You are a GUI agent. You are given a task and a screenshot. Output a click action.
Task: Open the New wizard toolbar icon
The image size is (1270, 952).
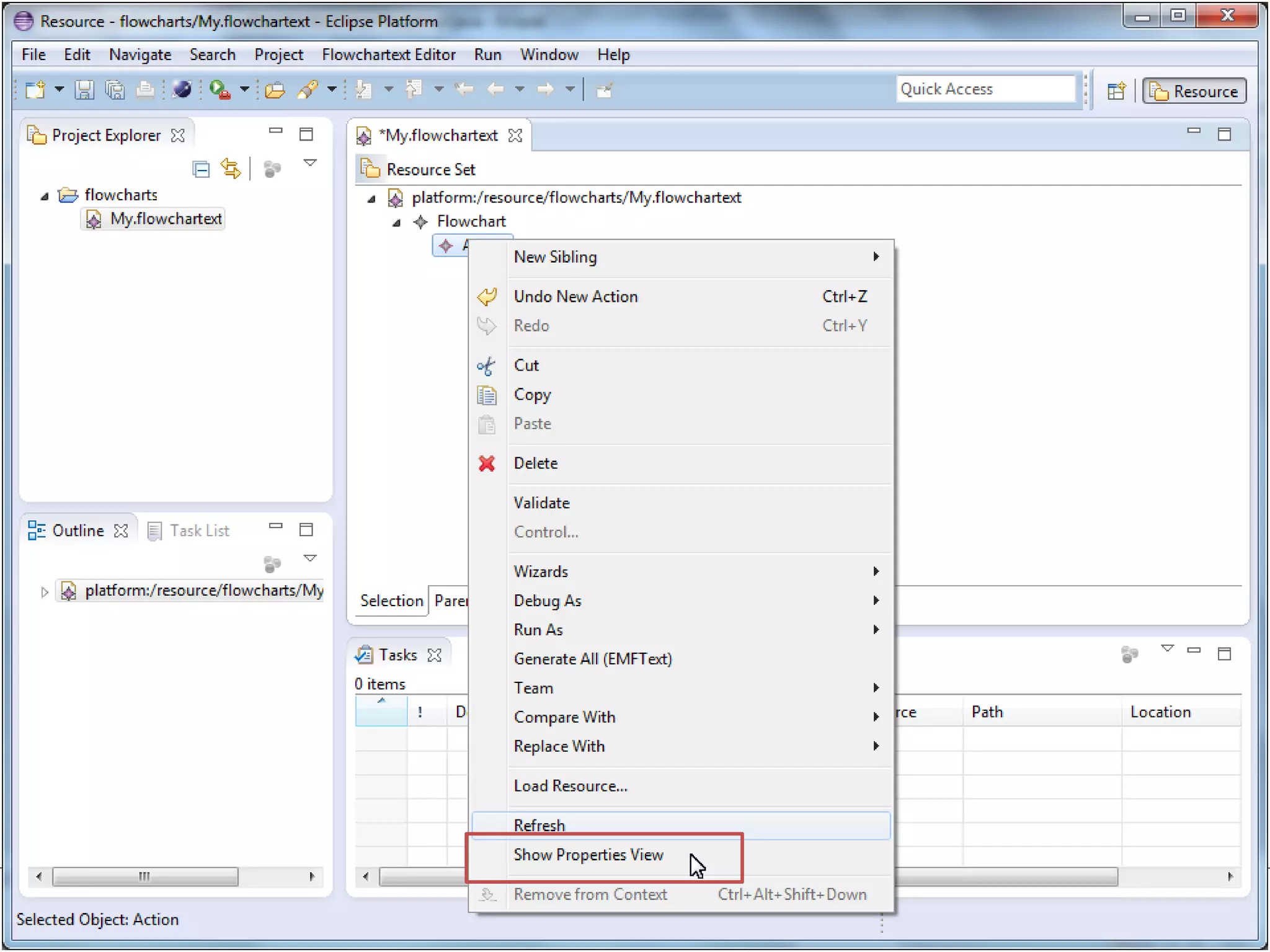tap(35, 90)
